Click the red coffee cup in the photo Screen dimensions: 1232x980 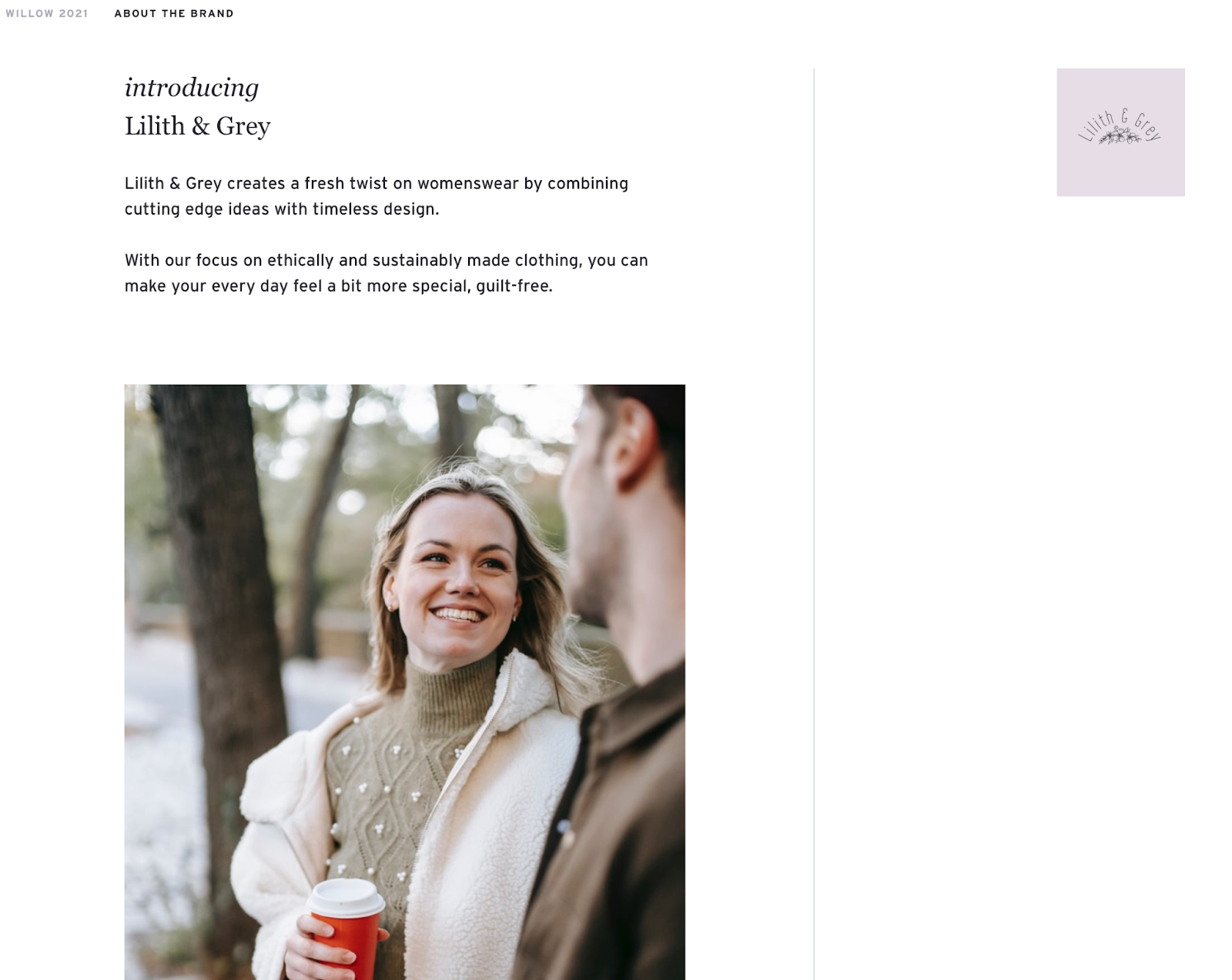[x=345, y=930]
